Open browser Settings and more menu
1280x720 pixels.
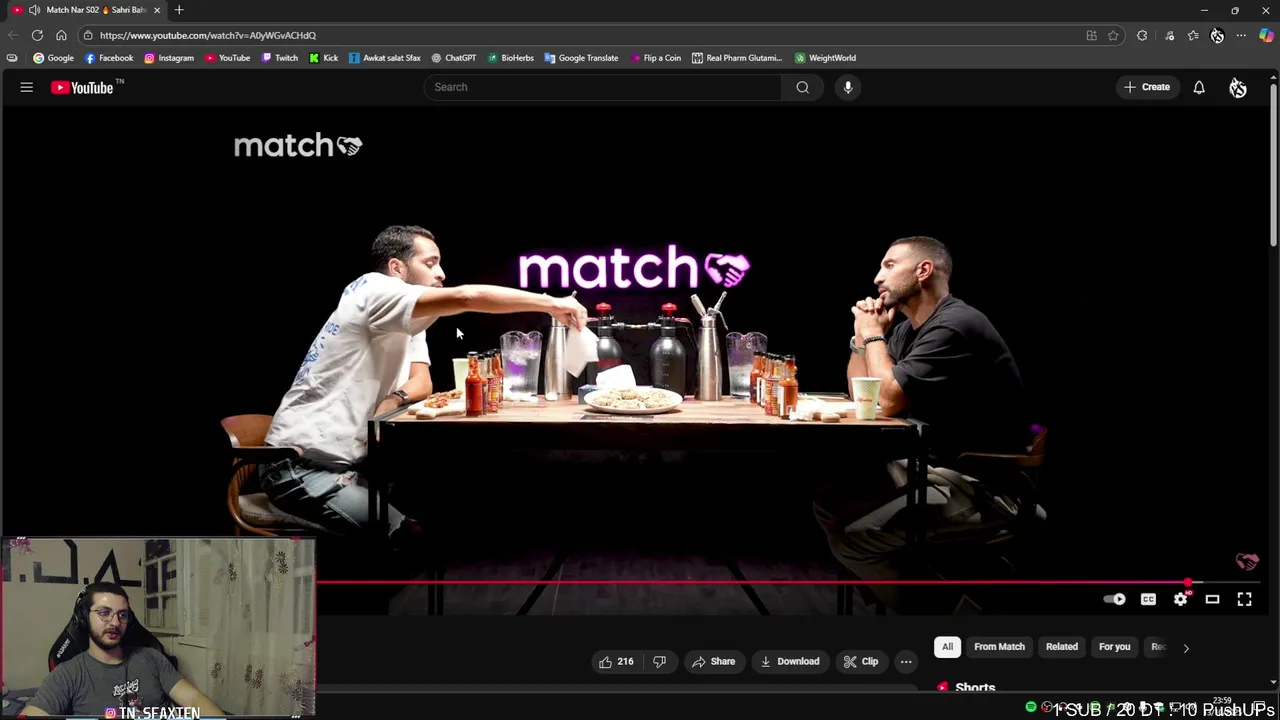coord(1241,35)
